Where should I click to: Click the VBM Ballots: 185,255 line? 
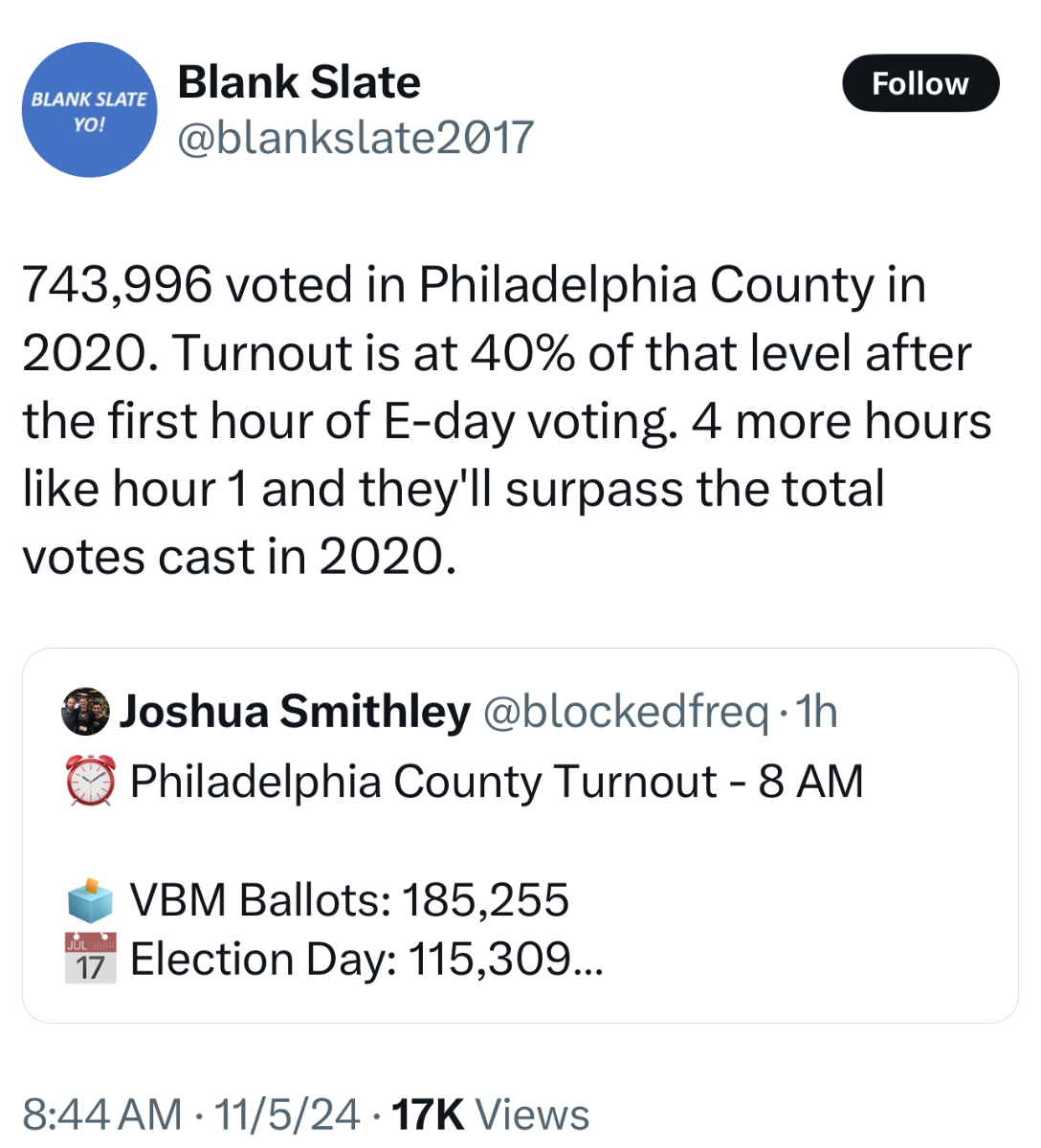(349, 899)
